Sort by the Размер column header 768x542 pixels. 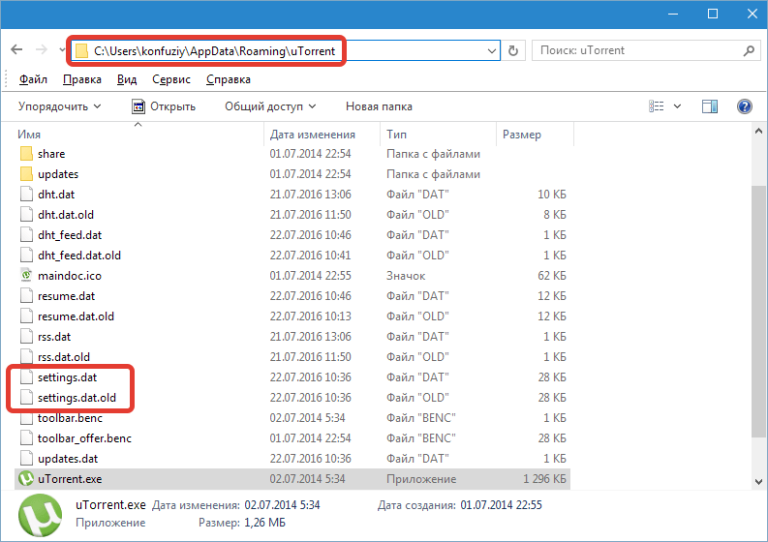[535, 134]
